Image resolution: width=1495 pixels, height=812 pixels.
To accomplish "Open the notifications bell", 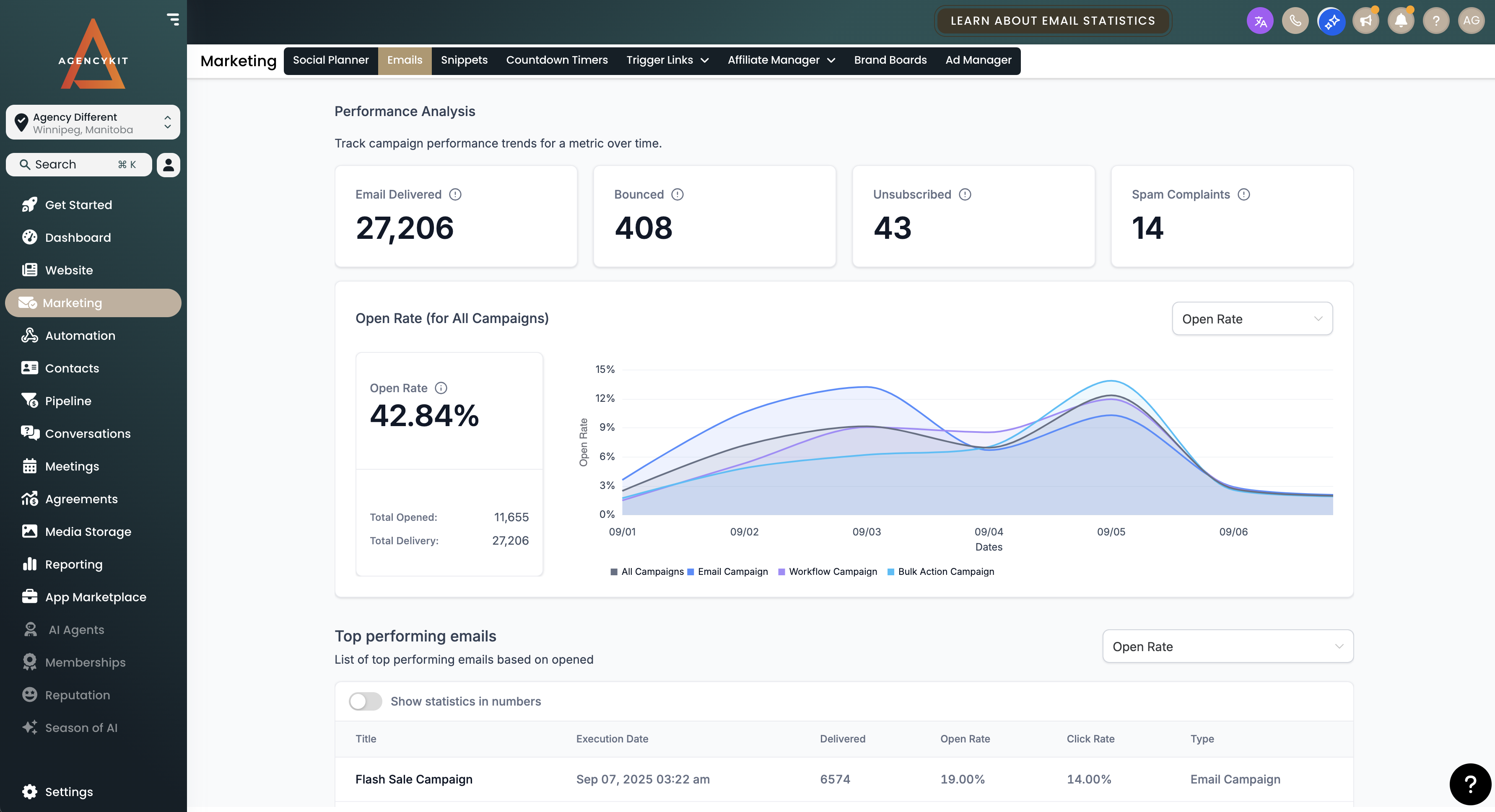I will 1400,21.
